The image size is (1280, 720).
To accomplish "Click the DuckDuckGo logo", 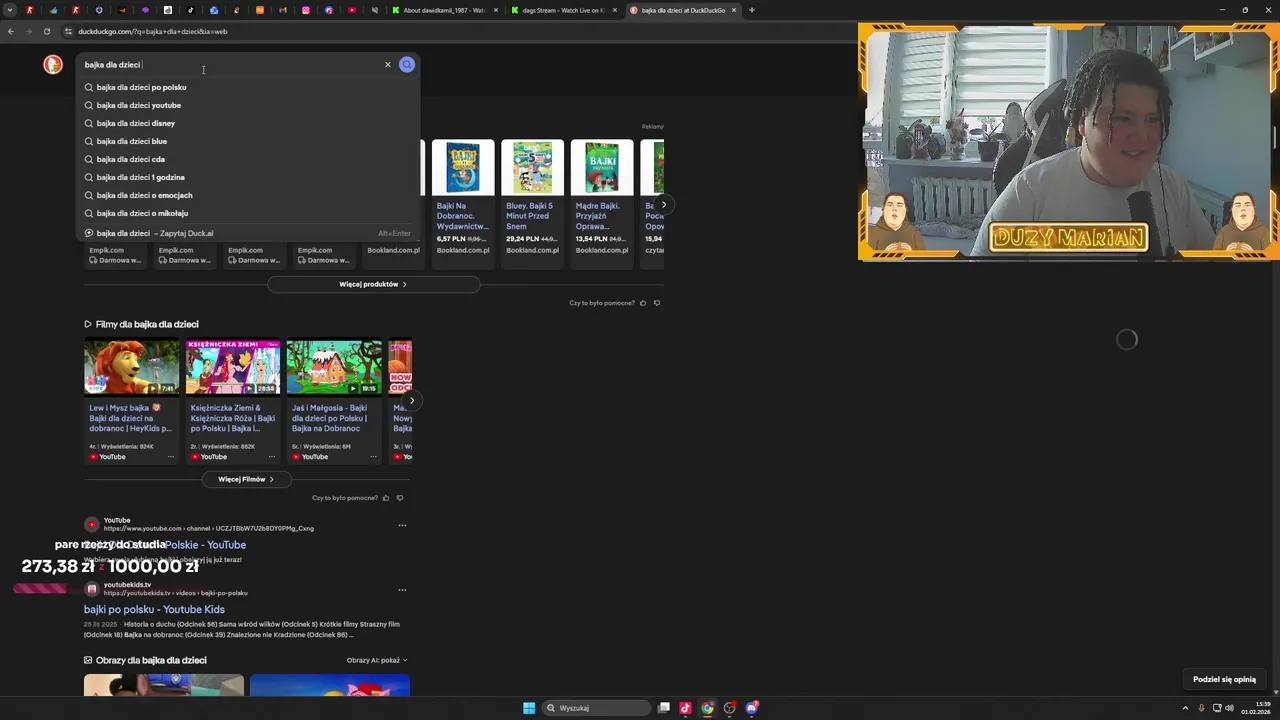I will tap(53, 64).
